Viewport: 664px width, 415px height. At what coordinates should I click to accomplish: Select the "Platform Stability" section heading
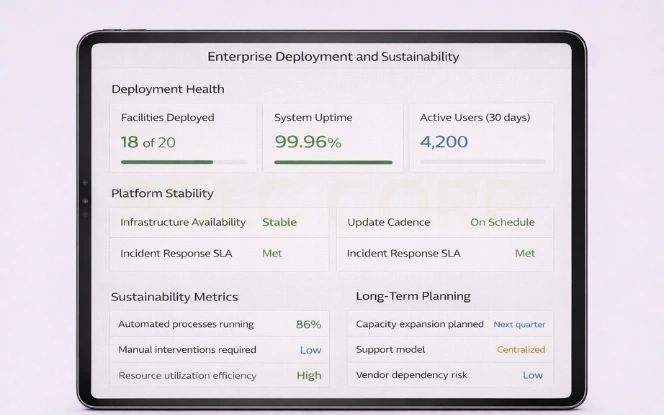pos(162,194)
